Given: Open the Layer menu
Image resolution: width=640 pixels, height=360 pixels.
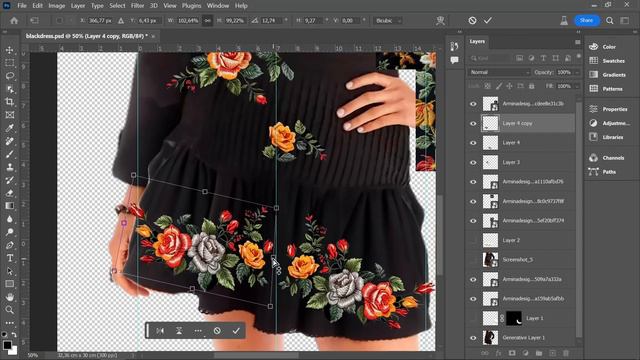Looking at the screenshot, I should [x=78, y=6].
